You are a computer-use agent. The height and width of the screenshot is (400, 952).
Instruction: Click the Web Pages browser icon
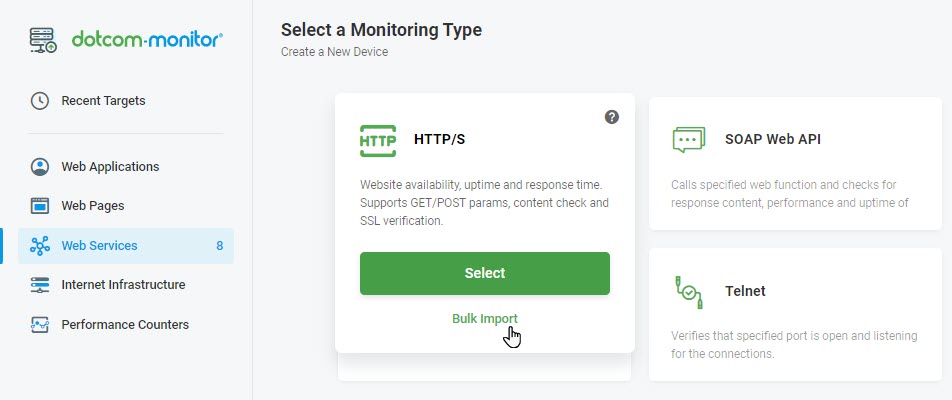(40, 206)
